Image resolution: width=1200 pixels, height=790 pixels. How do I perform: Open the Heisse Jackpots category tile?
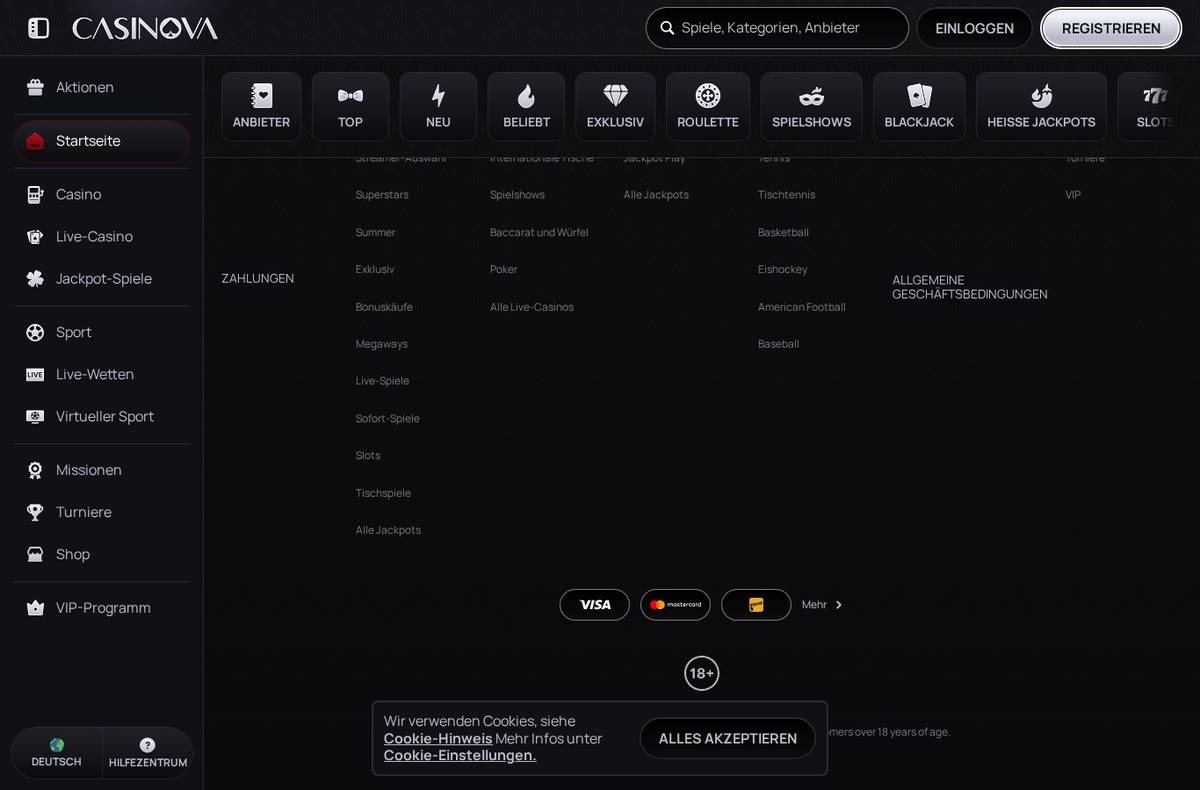1041,106
